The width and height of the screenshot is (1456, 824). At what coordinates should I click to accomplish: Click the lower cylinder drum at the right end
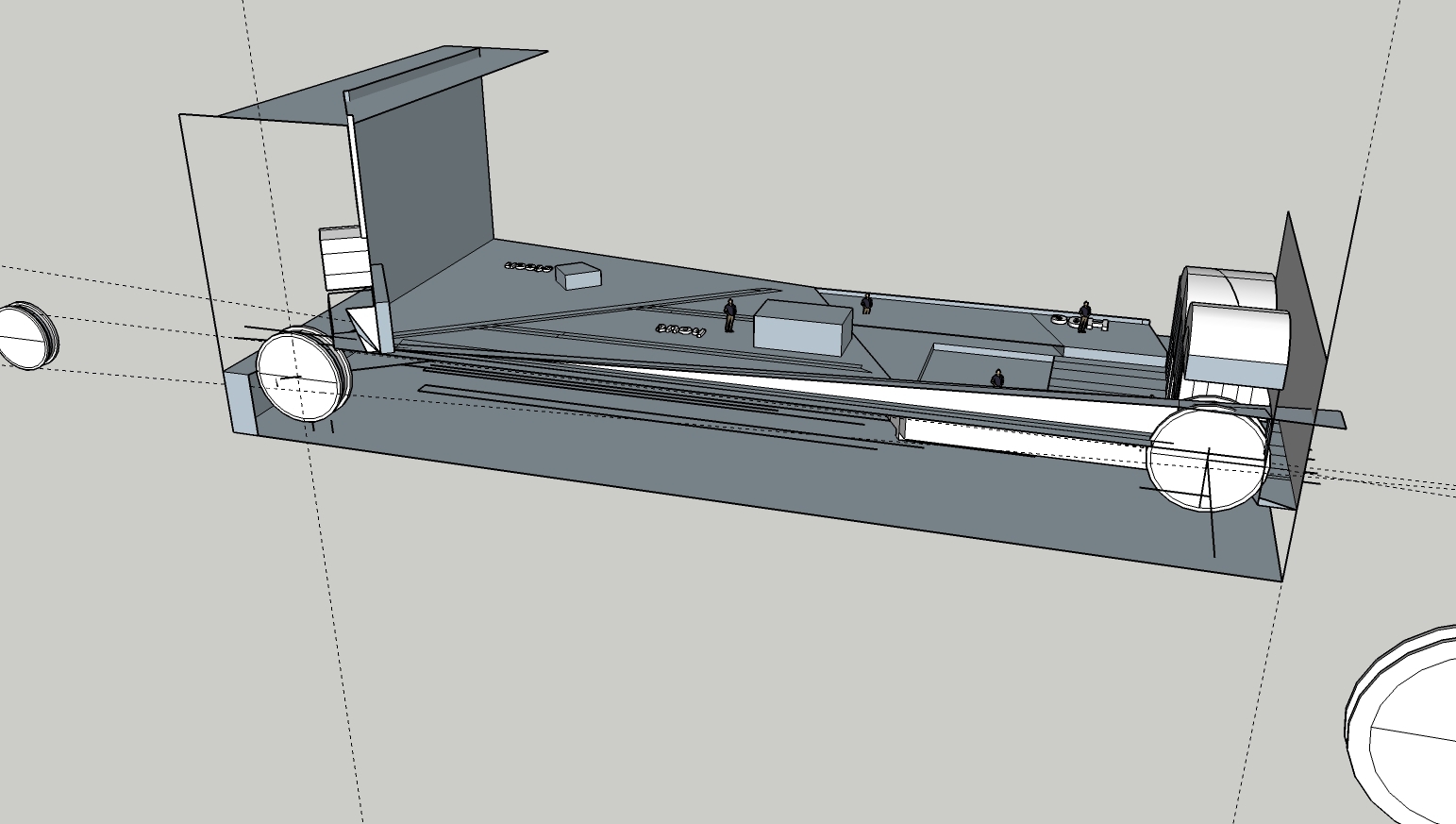click(x=1238, y=345)
